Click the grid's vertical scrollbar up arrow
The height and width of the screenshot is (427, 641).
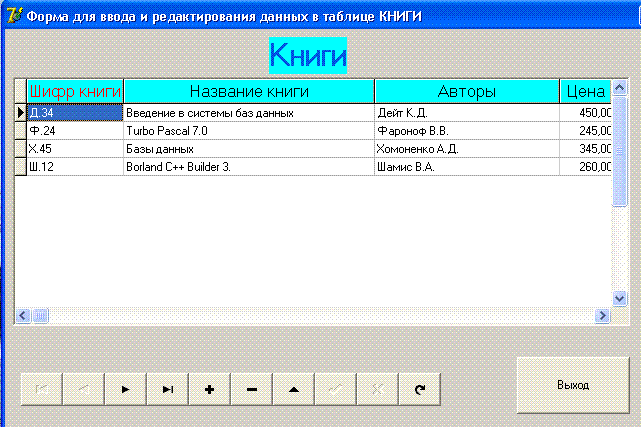(620, 87)
